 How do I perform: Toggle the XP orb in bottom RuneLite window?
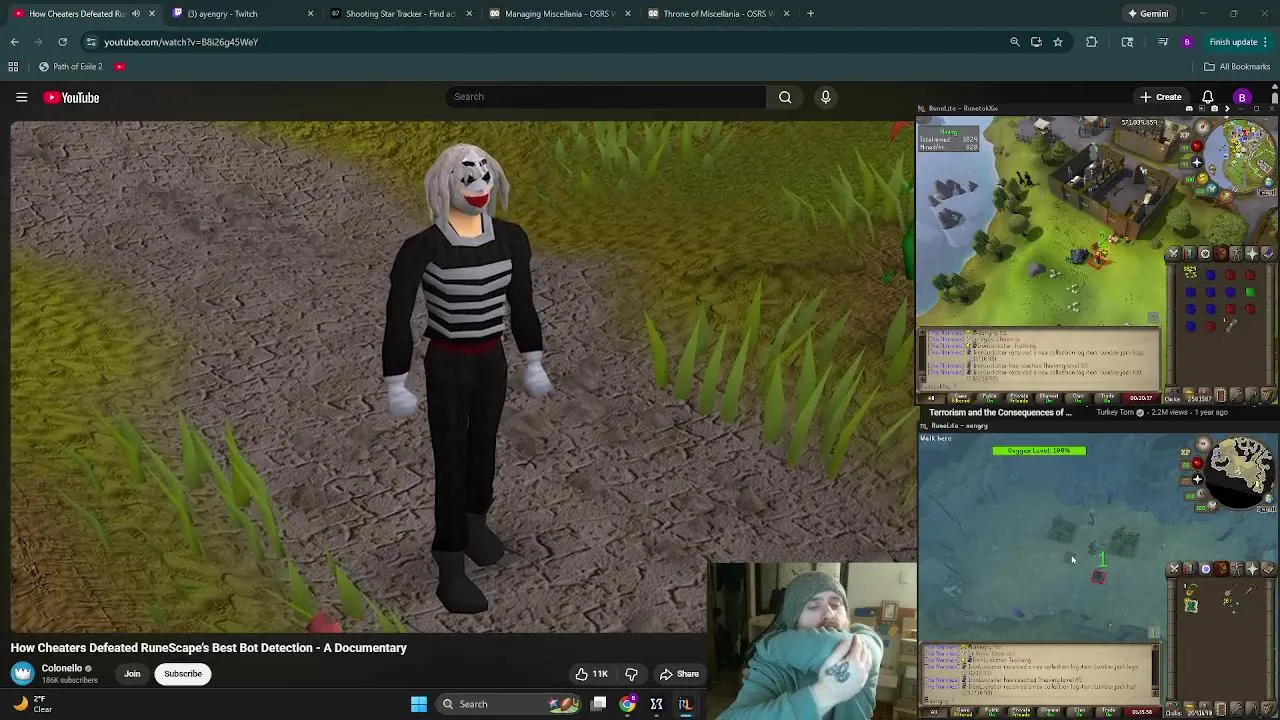1185,452
